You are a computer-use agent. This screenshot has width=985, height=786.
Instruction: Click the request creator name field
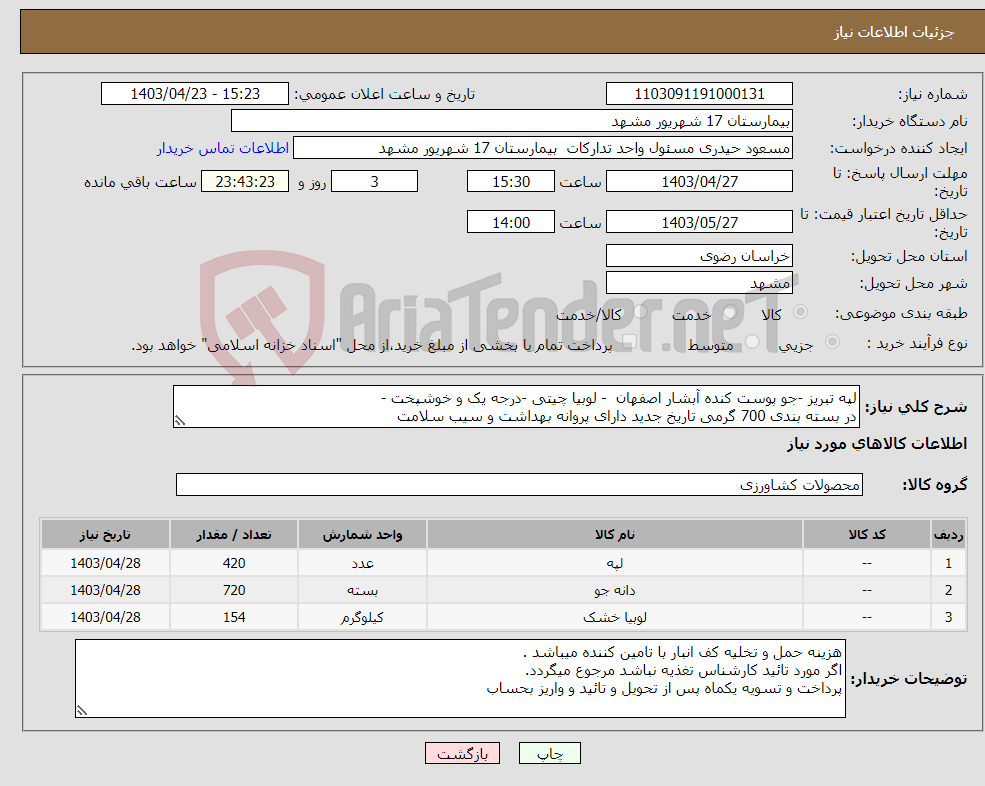click(543, 148)
